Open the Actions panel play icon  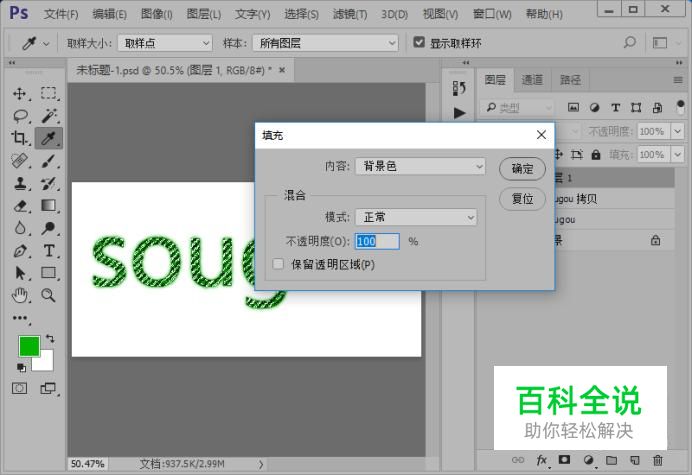(x=459, y=113)
